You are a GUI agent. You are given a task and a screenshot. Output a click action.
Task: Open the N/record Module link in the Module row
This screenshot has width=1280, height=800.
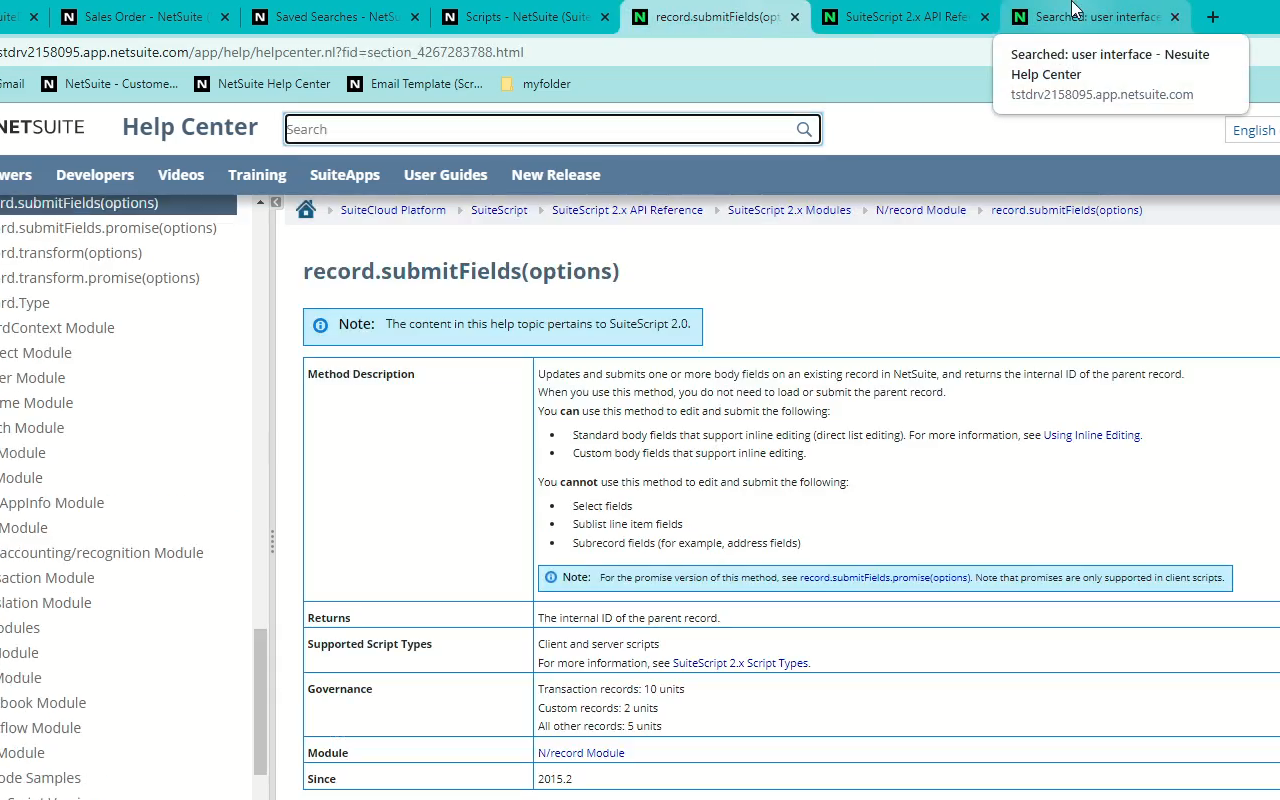point(581,753)
